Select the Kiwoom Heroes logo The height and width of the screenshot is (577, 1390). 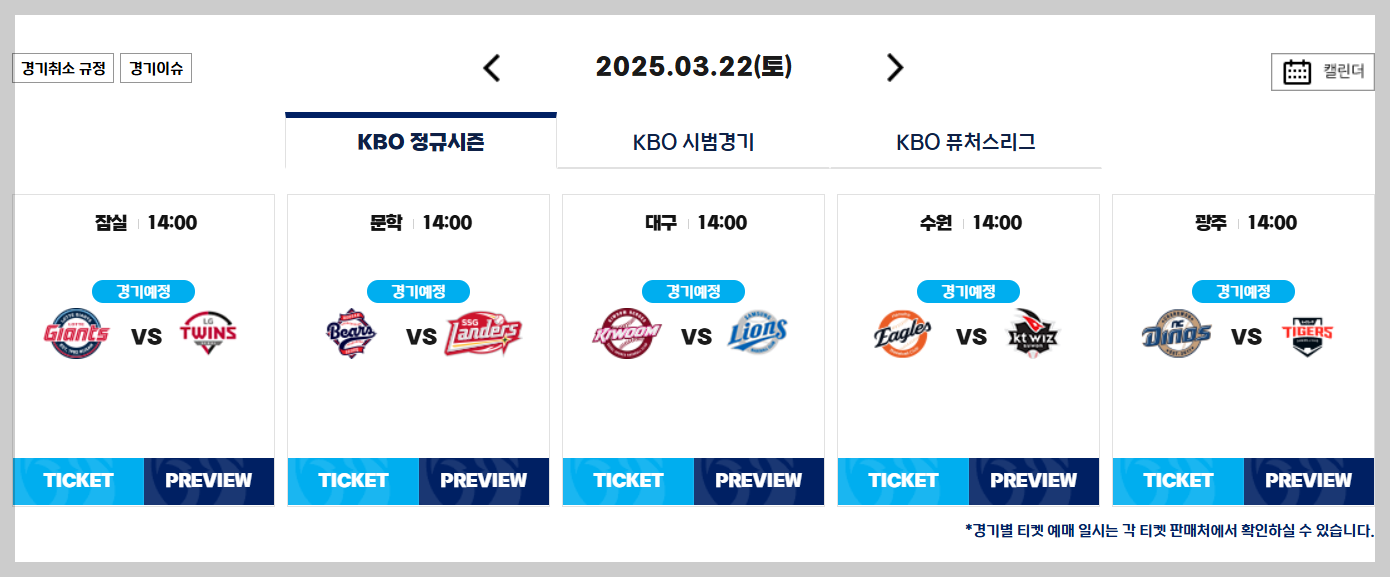627,331
